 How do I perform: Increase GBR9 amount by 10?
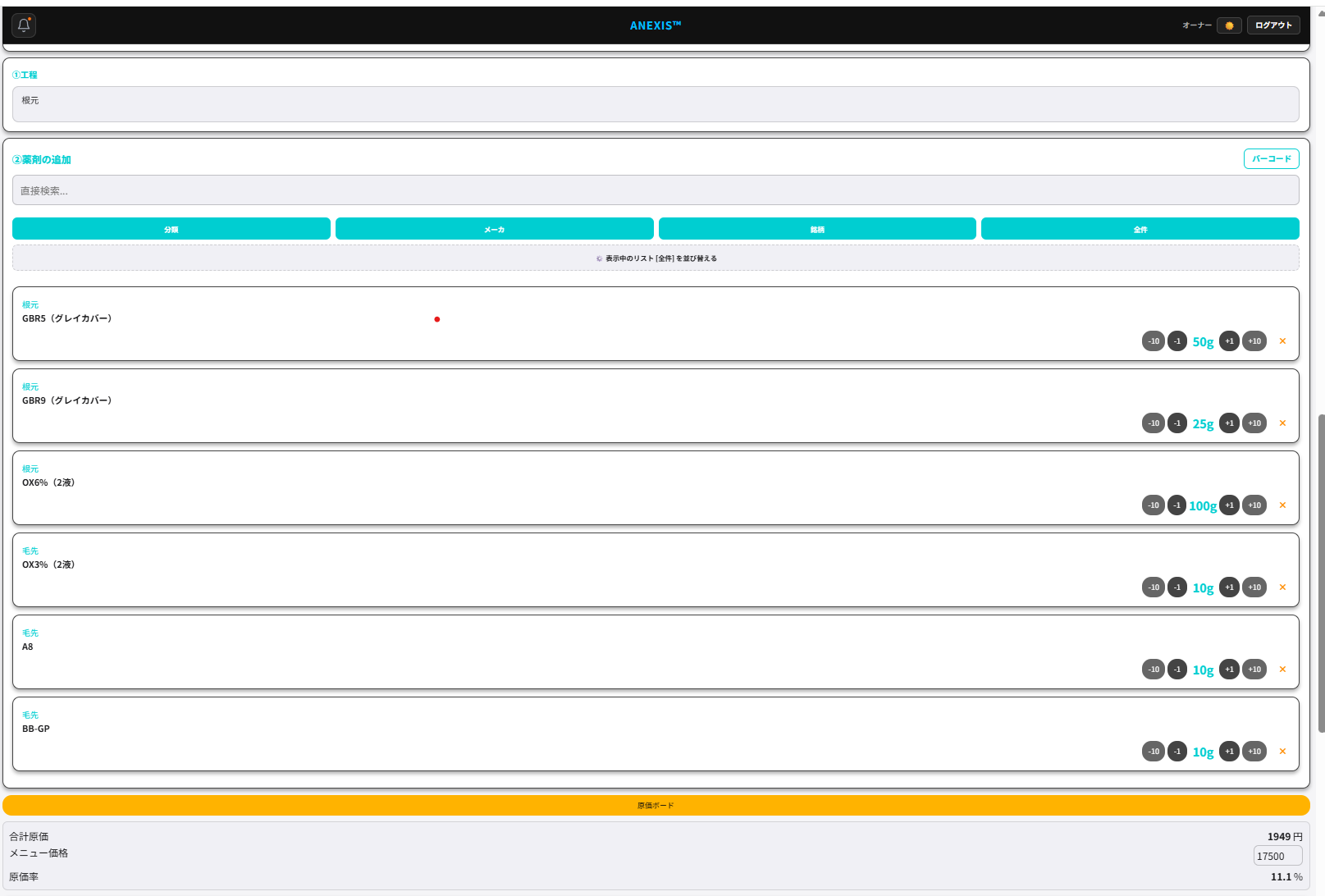click(1254, 423)
